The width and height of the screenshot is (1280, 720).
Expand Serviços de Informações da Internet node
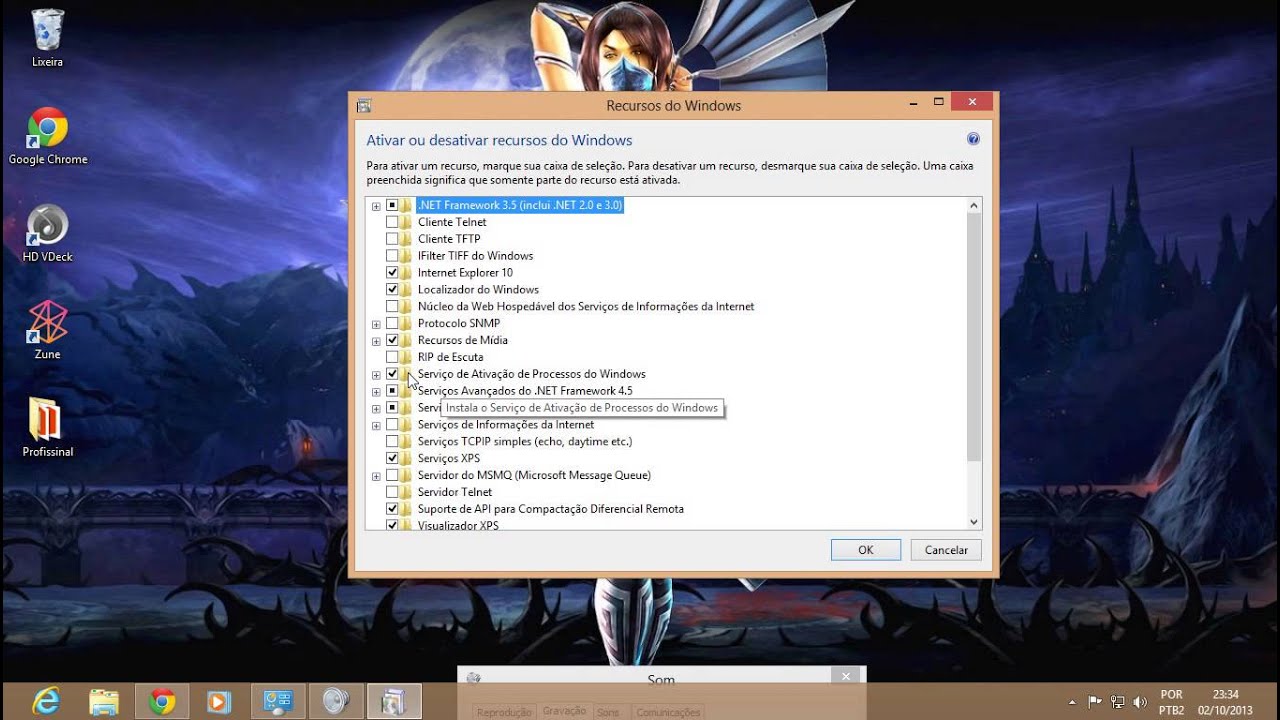point(376,425)
